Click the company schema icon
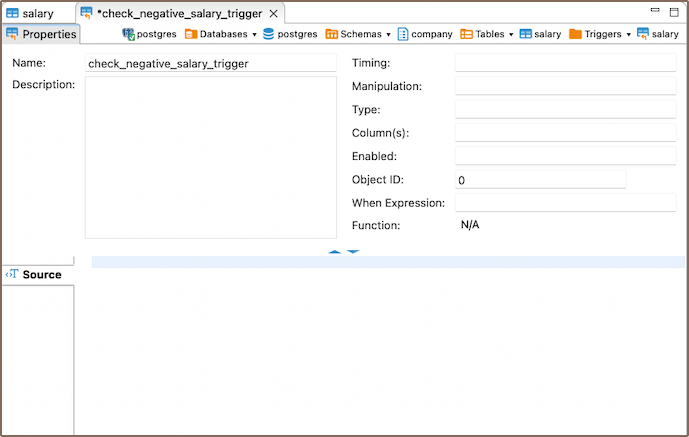Image resolution: width=689 pixels, height=437 pixels. 402,34
